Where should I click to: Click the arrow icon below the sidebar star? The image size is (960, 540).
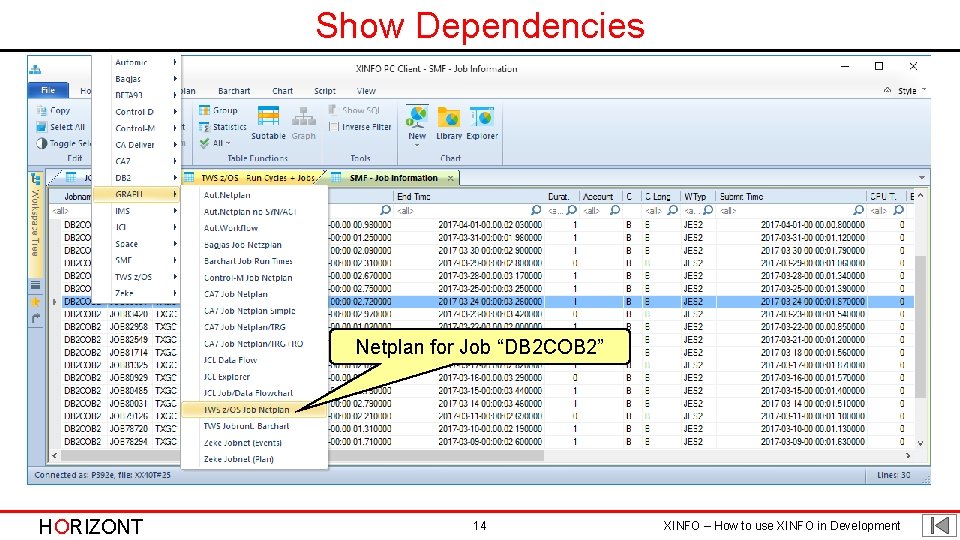point(36,318)
